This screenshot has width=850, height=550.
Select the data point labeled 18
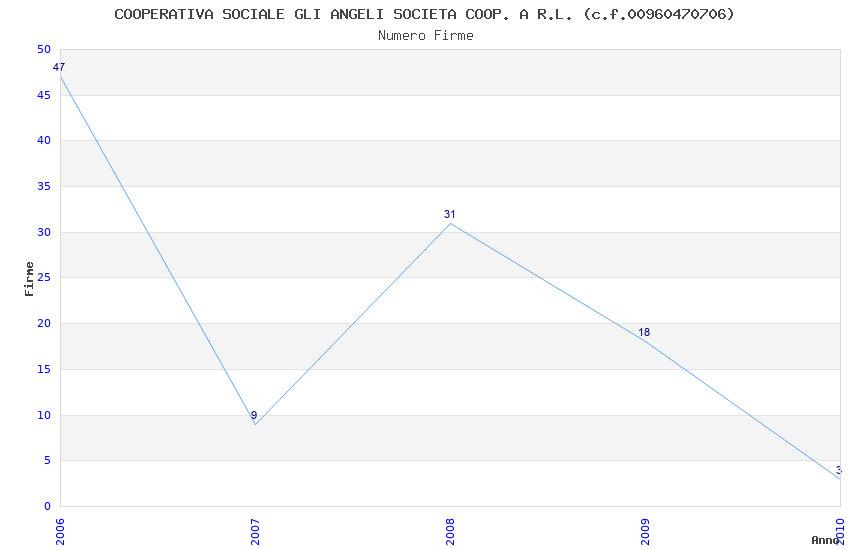[x=645, y=342]
